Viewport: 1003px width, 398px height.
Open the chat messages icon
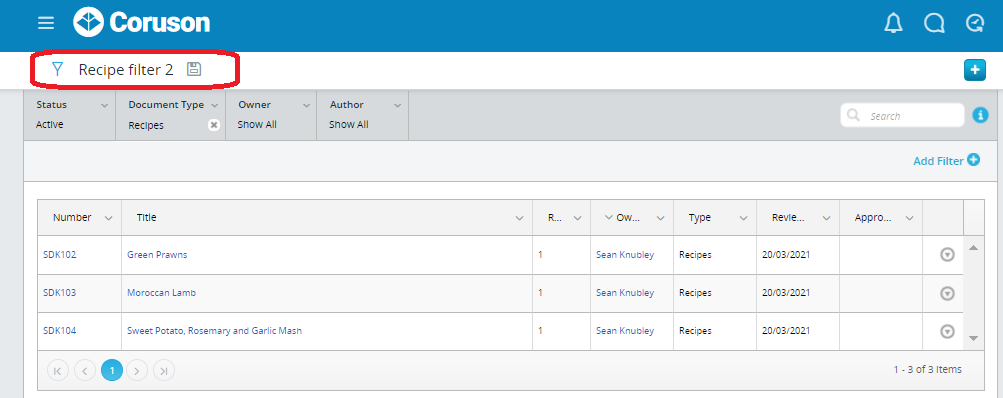click(x=934, y=24)
